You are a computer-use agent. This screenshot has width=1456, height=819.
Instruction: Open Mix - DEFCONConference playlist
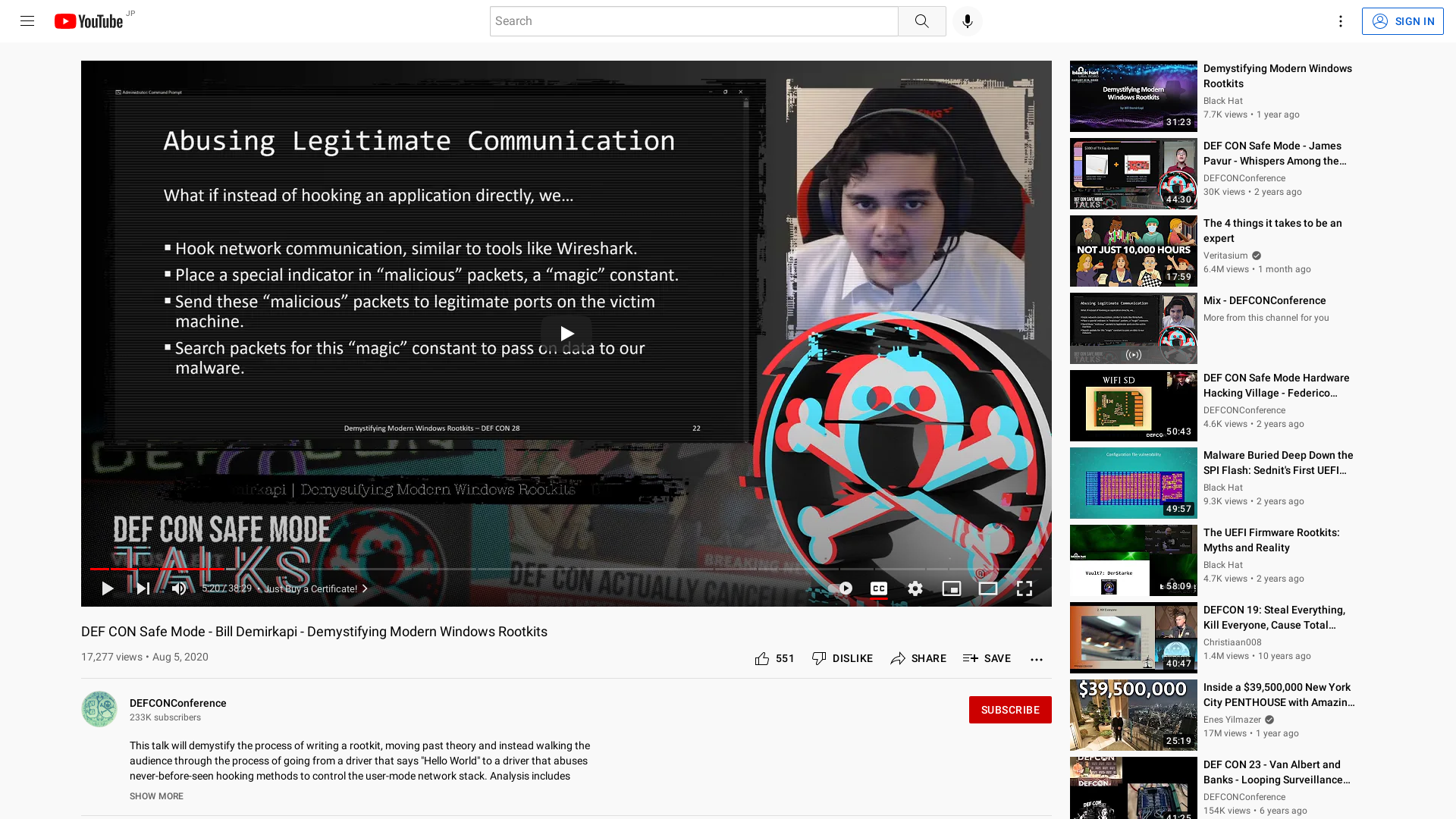[x=1264, y=300]
